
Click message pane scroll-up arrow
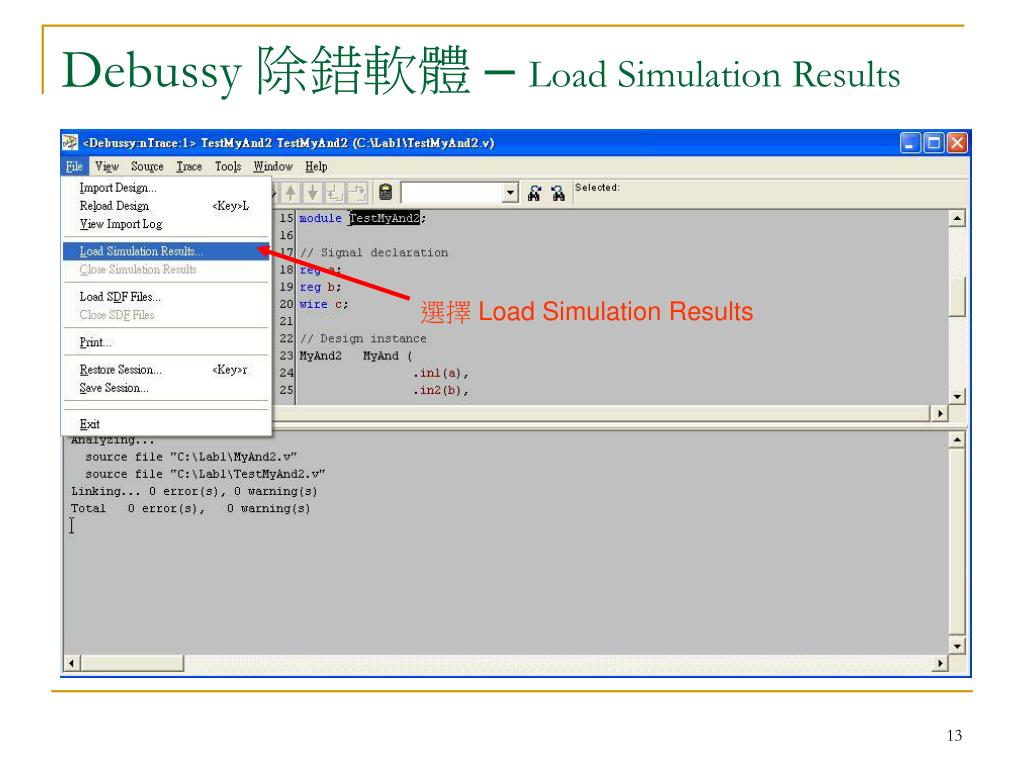(x=957, y=440)
